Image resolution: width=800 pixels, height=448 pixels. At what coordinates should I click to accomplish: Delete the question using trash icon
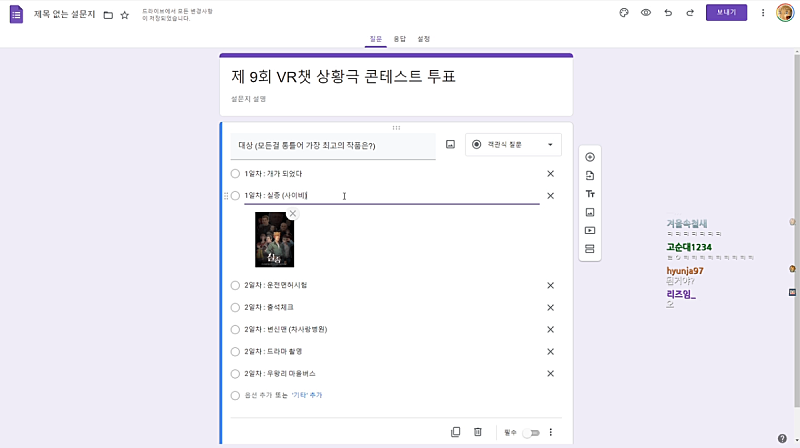pyautogui.click(x=478, y=432)
